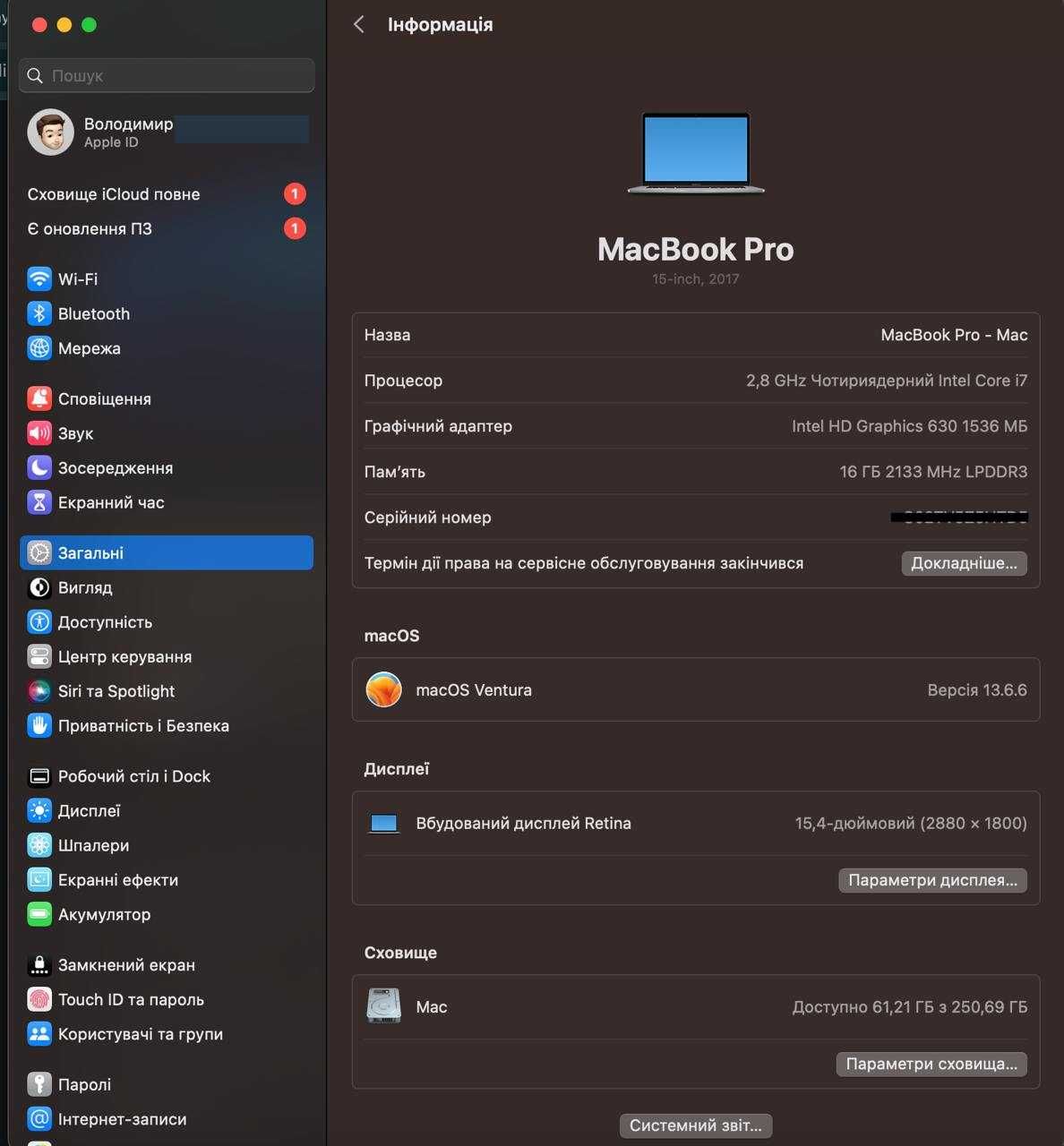This screenshot has width=1064, height=1146.
Task: Click Доступно 61,21 ГБ з 250,69 ГБ text
Action: pyautogui.click(x=909, y=1007)
